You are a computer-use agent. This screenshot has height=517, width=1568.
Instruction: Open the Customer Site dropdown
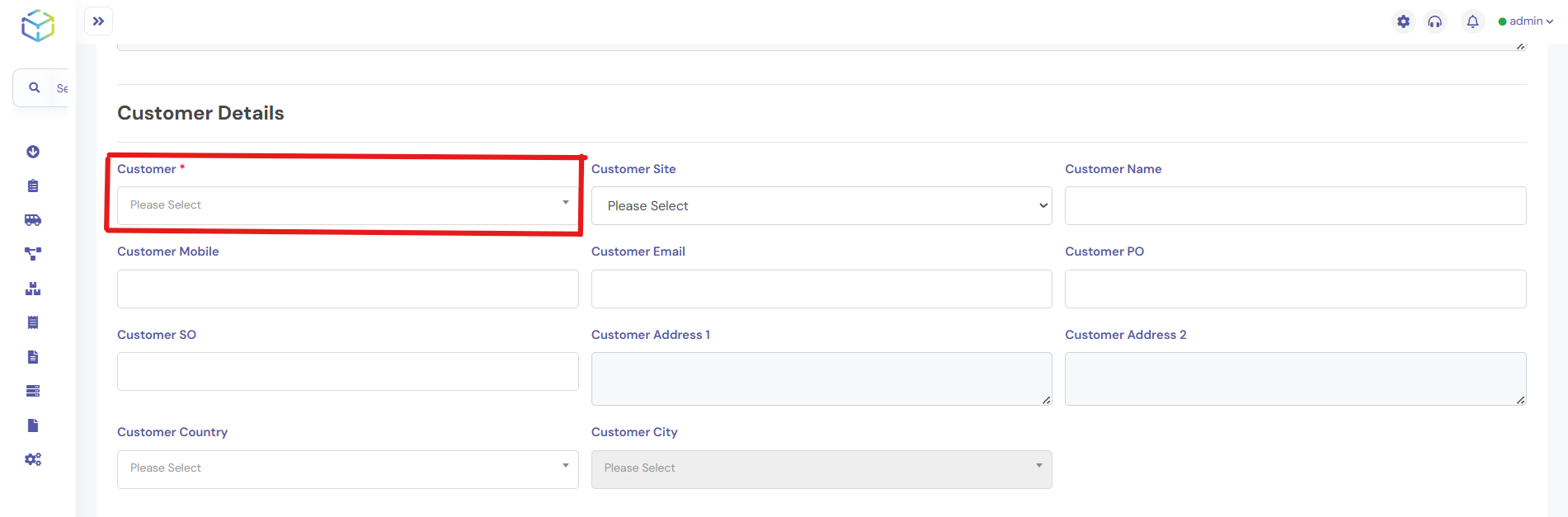[821, 206]
